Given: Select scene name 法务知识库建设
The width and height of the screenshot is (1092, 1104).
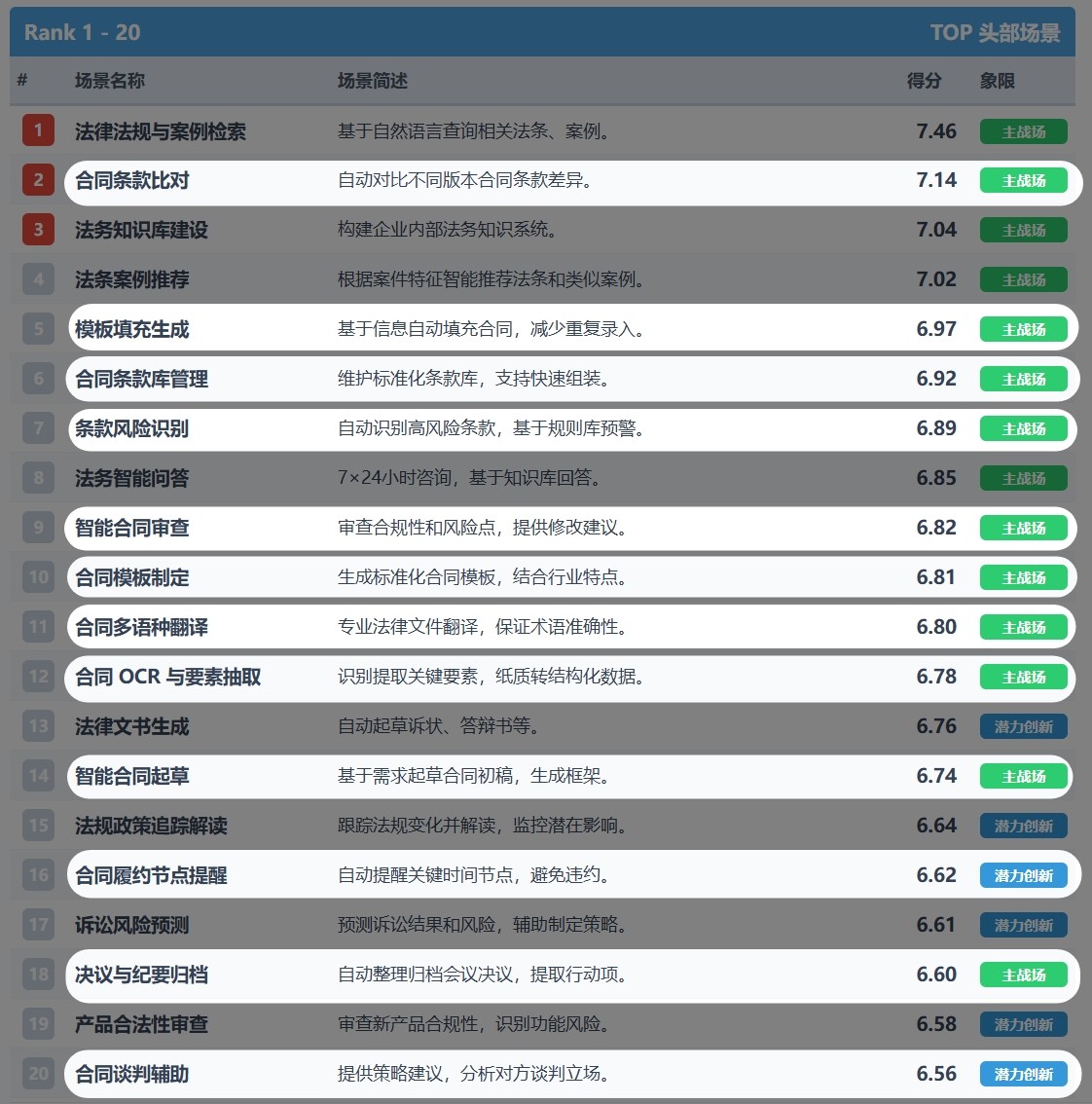Looking at the screenshot, I should pyautogui.click(x=141, y=230).
